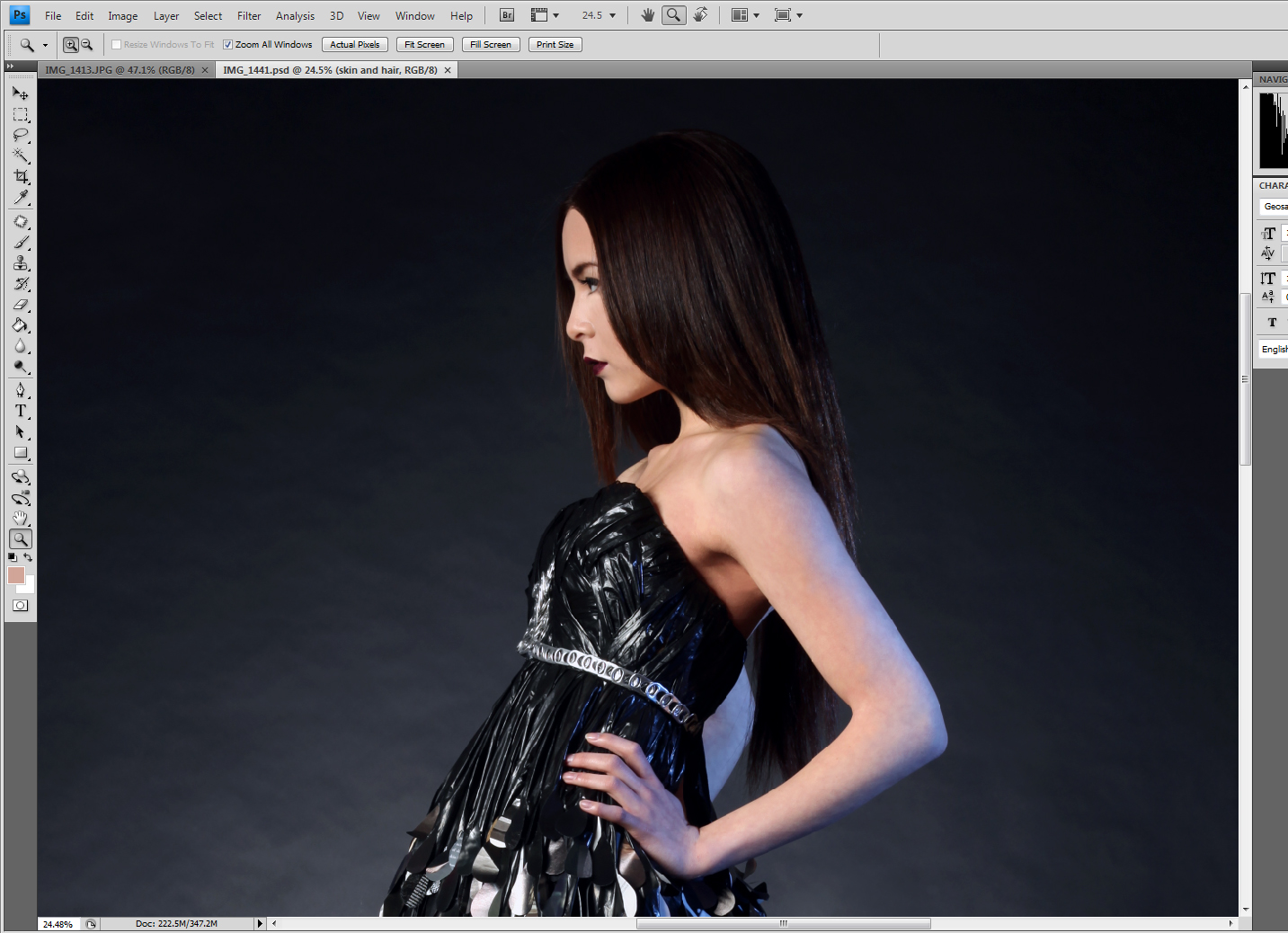Click the Faux Bold T button
Viewport: 1288px width, 933px height.
[1272, 322]
